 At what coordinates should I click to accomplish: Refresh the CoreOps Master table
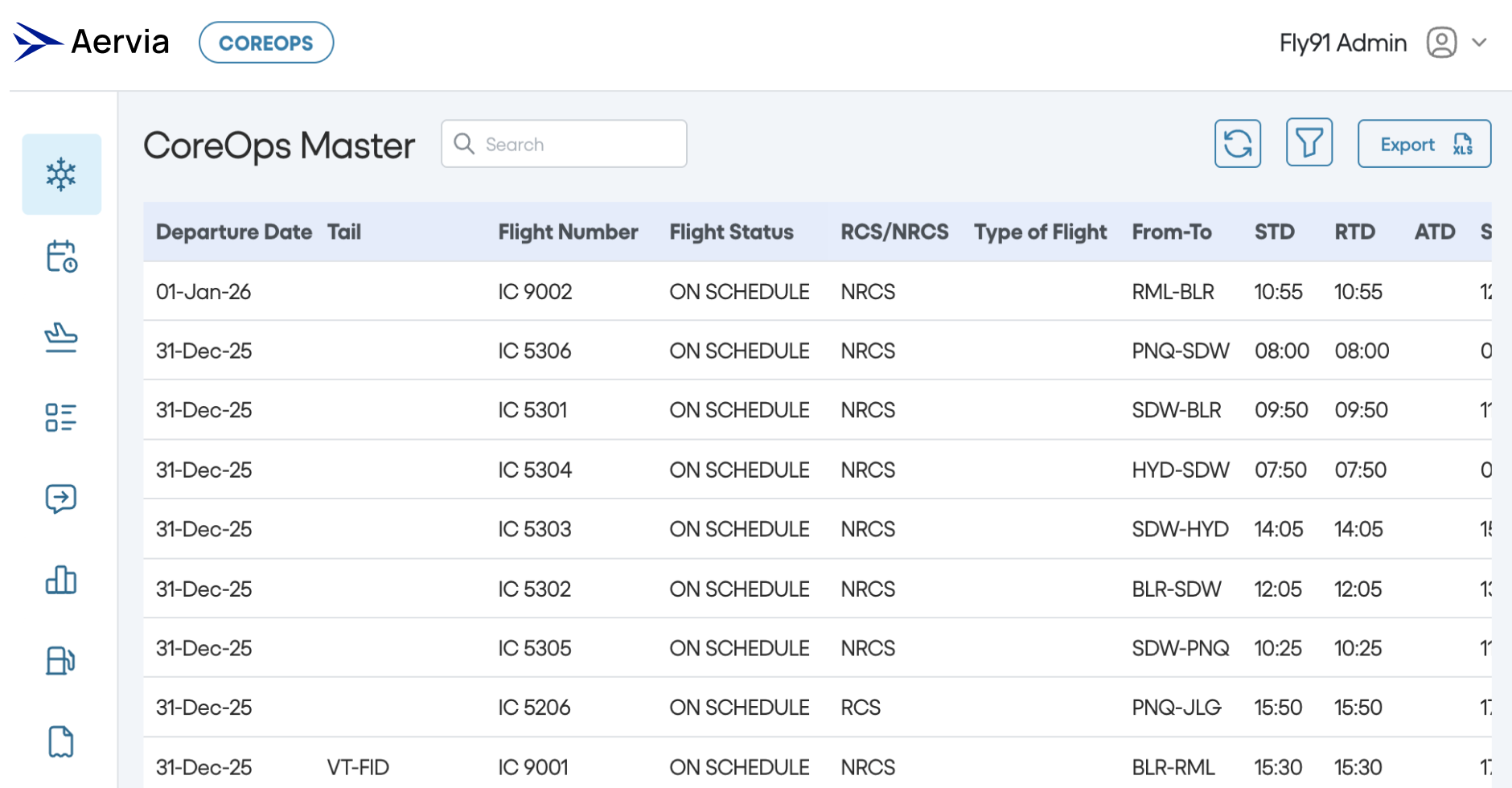(x=1237, y=142)
